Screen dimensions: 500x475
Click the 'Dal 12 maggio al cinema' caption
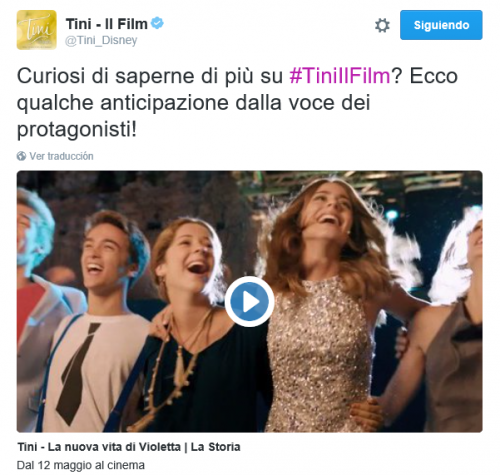[x=81, y=465]
